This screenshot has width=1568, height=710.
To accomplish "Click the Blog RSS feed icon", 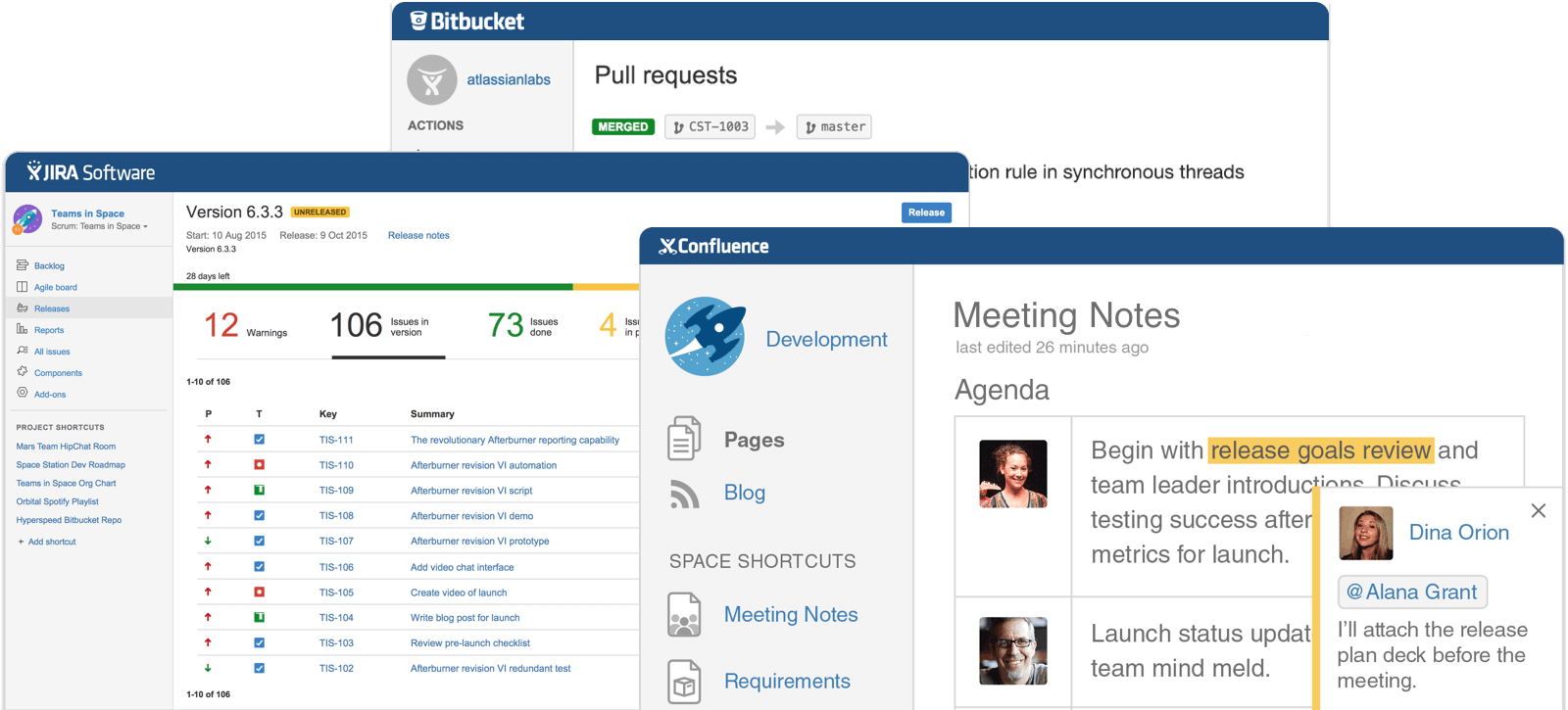I will coord(684,494).
